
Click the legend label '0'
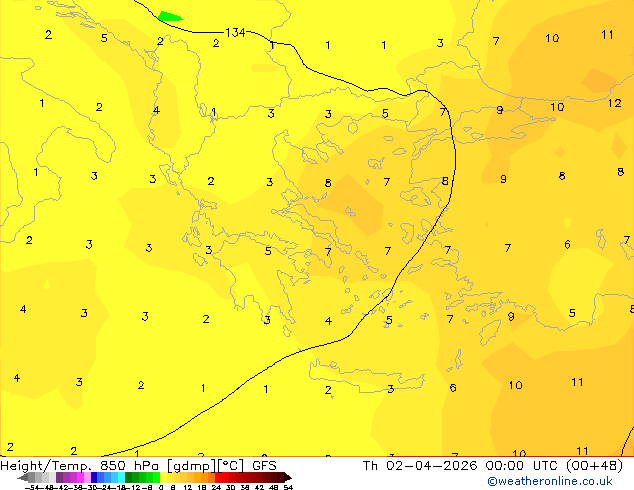point(161,488)
